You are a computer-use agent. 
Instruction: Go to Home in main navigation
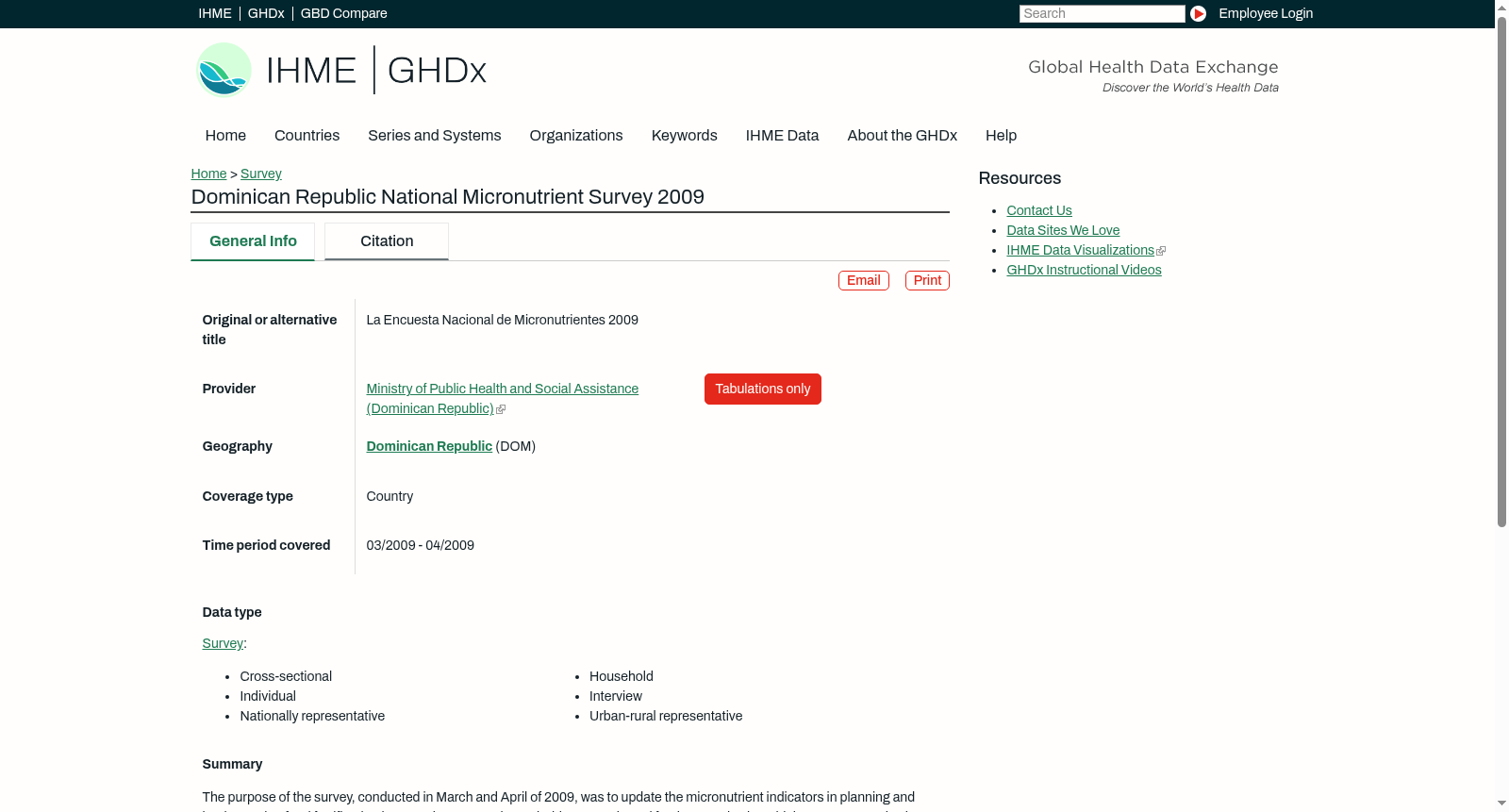[x=225, y=136]
